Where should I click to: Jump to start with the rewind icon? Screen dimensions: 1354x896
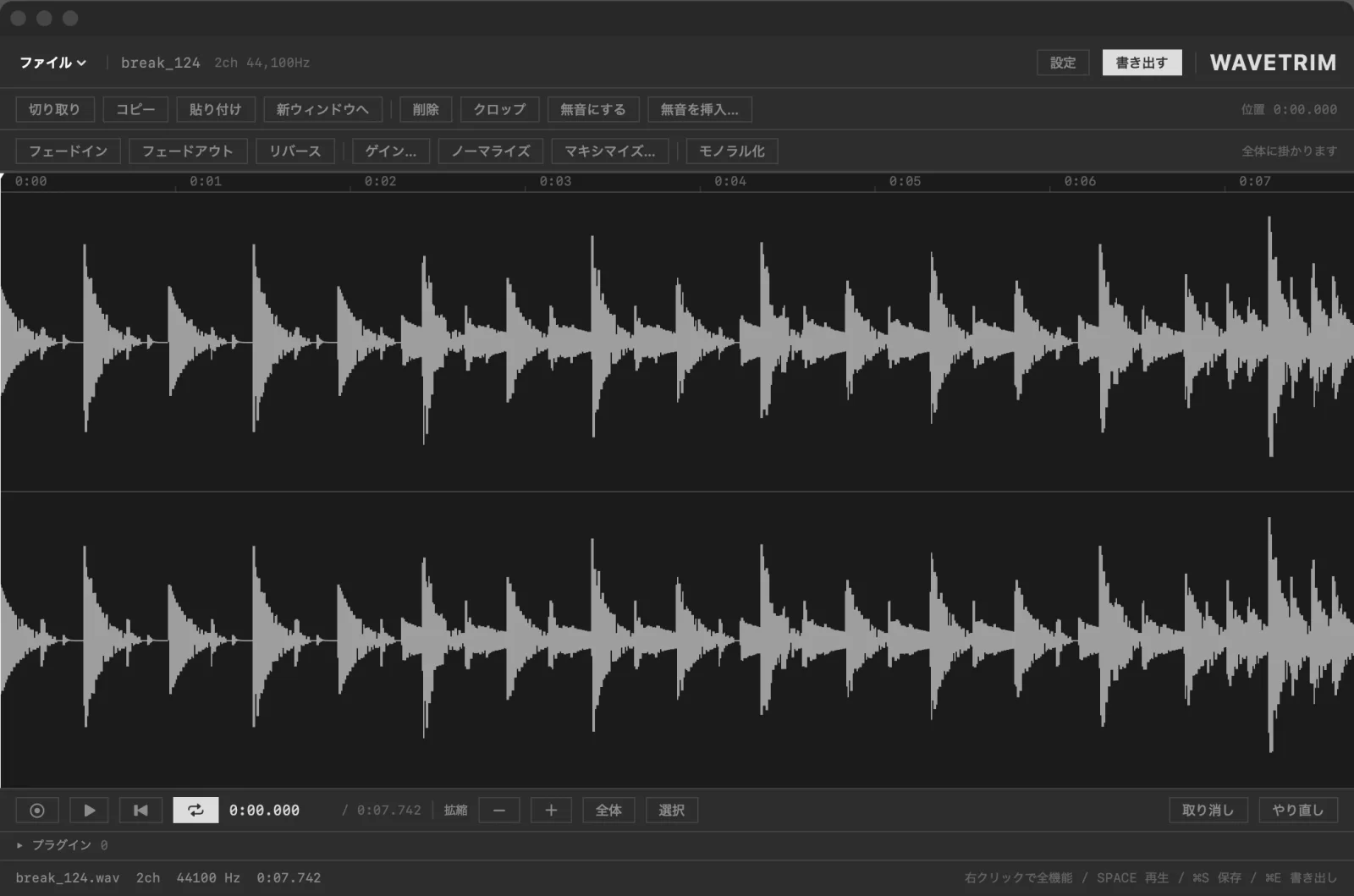pyautogui.click(x=141, y=811)
